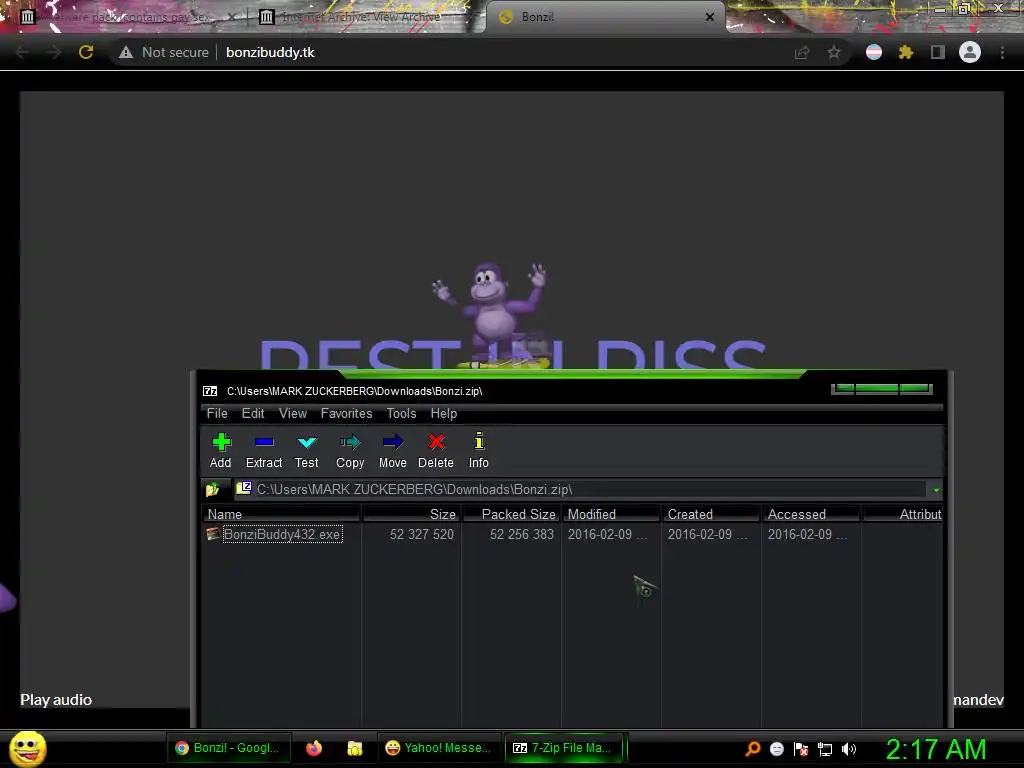The width and height of the screenshot is (1024, 768).
Task: Sort by the Accessed column header
Action: pyautogui.click(x=811, y=514)
